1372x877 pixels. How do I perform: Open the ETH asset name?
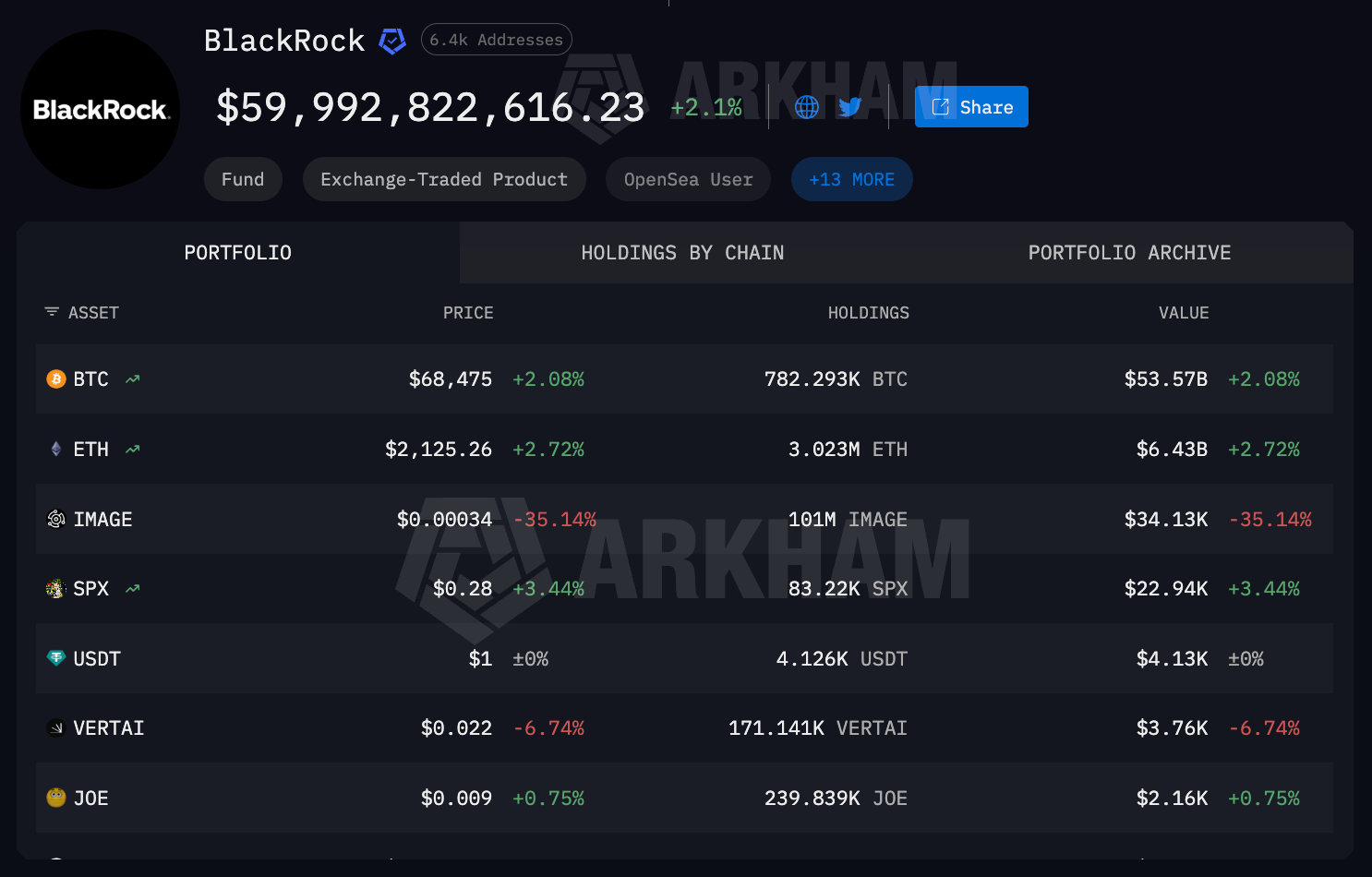[x=91, y=450]
